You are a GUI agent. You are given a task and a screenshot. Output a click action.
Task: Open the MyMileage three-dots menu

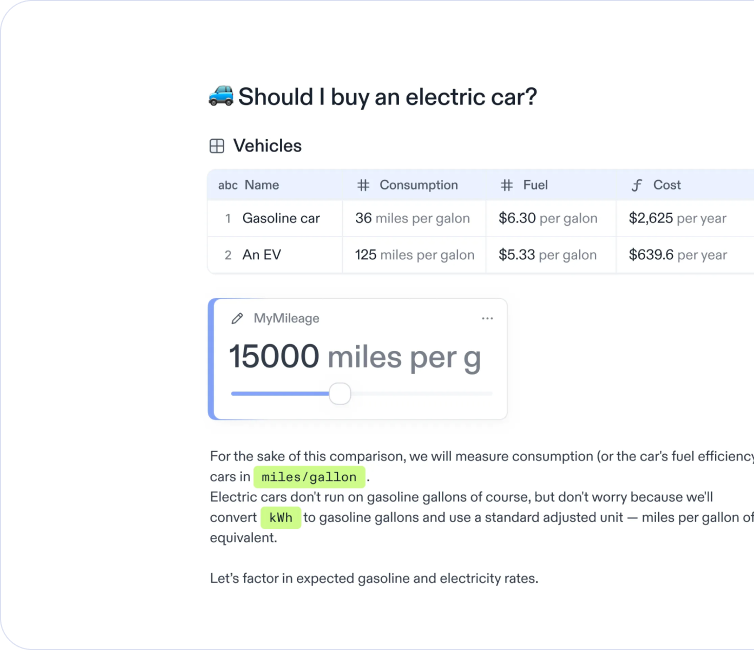pyautogui.click(x=487, y=318)
